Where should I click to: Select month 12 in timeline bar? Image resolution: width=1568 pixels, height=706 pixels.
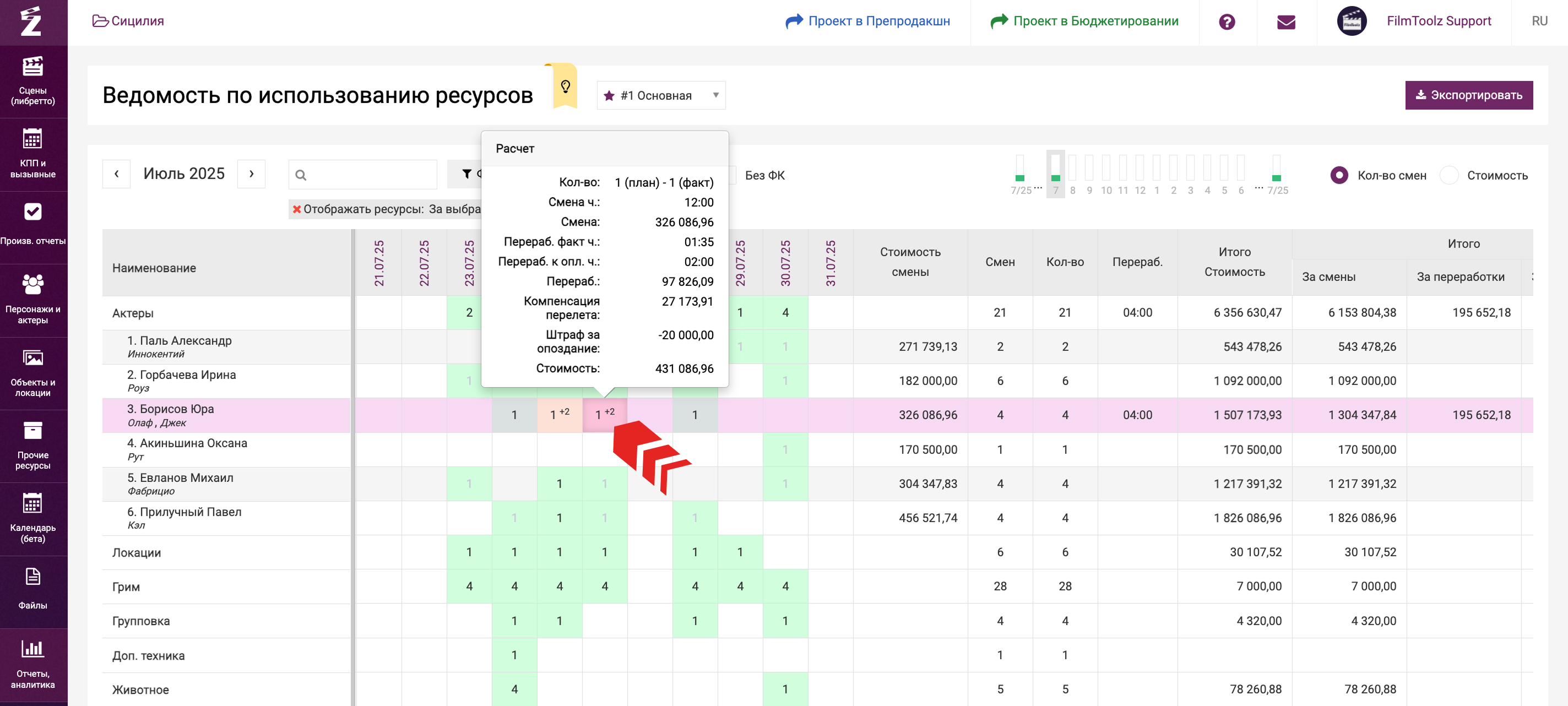[x=1140, y=175]
